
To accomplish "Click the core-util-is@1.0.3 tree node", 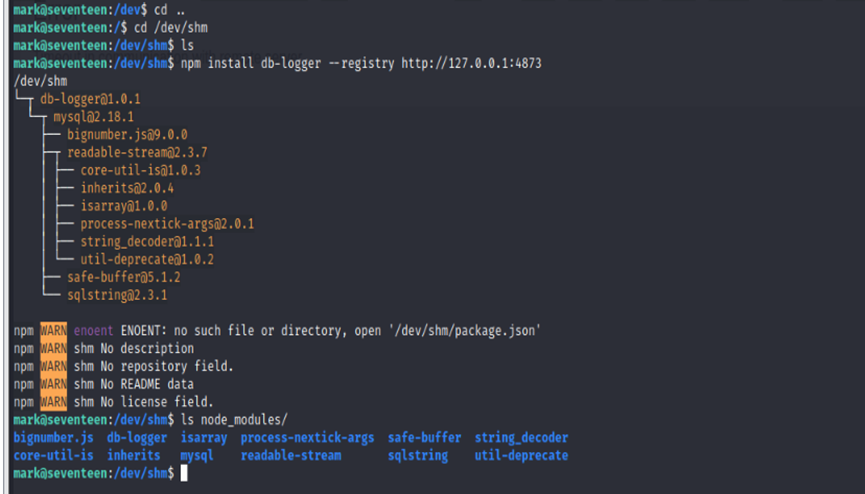I will point(141,170).
